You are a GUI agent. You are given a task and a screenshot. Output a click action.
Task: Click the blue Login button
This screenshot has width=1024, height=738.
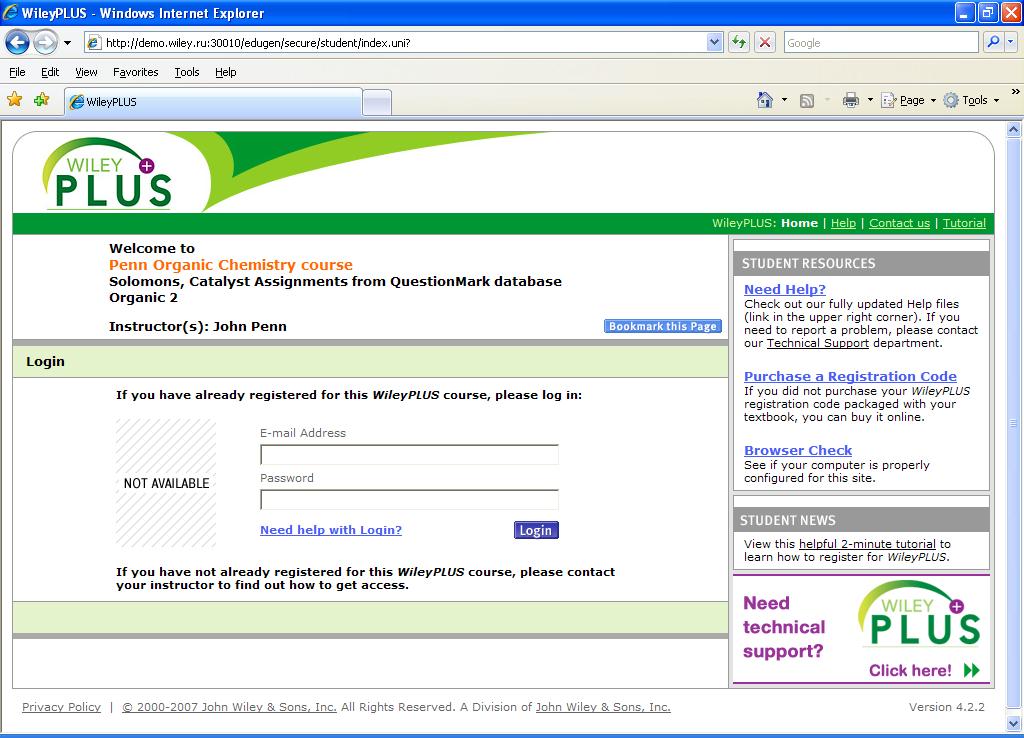point(536,530)
